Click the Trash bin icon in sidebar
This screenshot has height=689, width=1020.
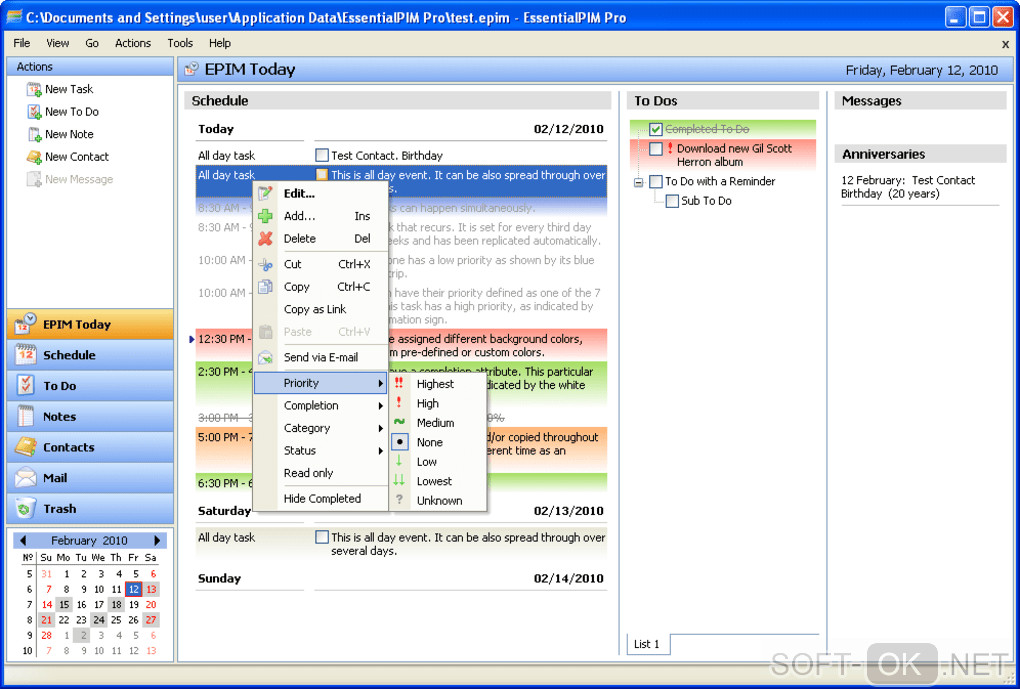pyautogui.click(x=26, y=508)
